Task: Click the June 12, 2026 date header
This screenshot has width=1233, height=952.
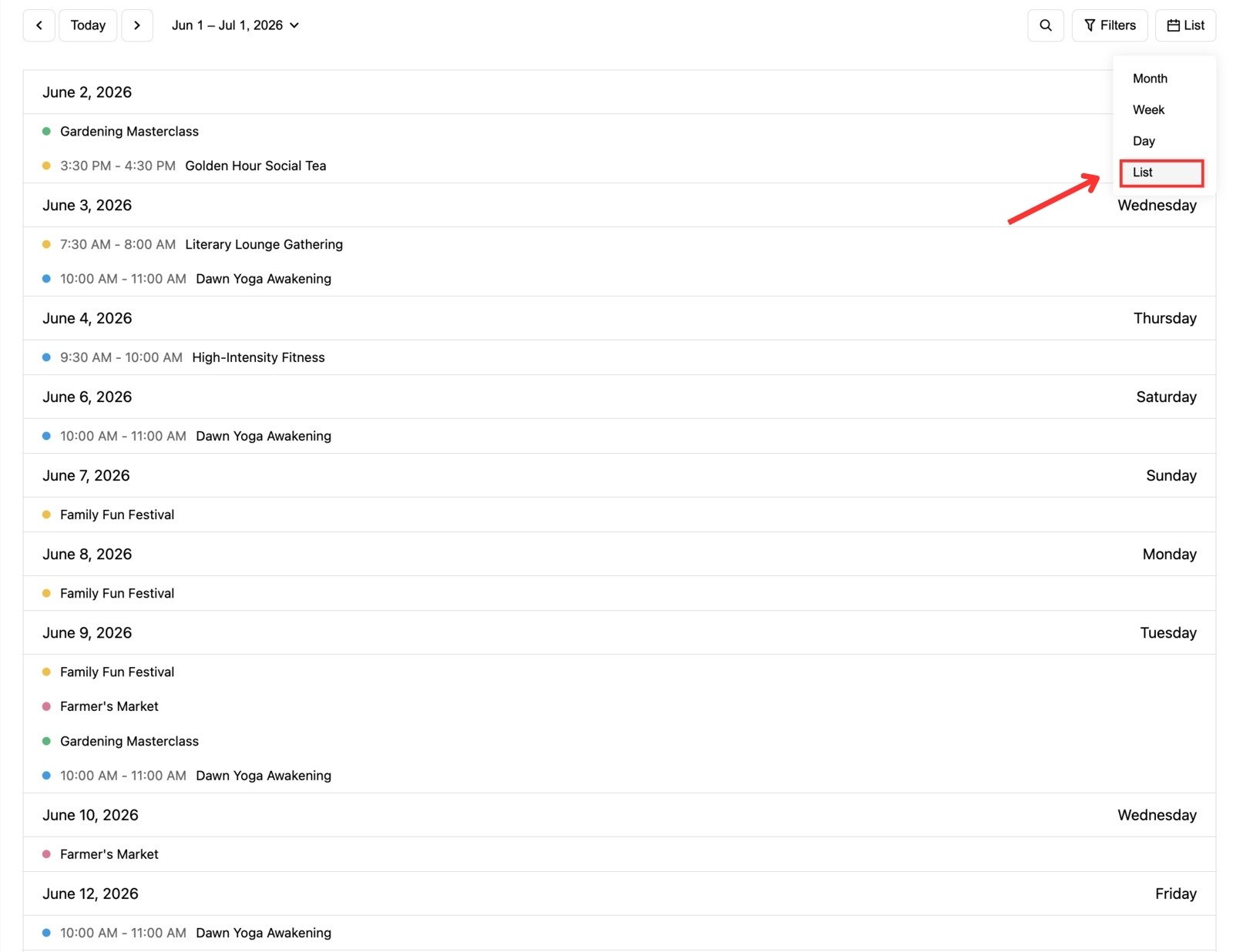Action: (x=90, y=894)
